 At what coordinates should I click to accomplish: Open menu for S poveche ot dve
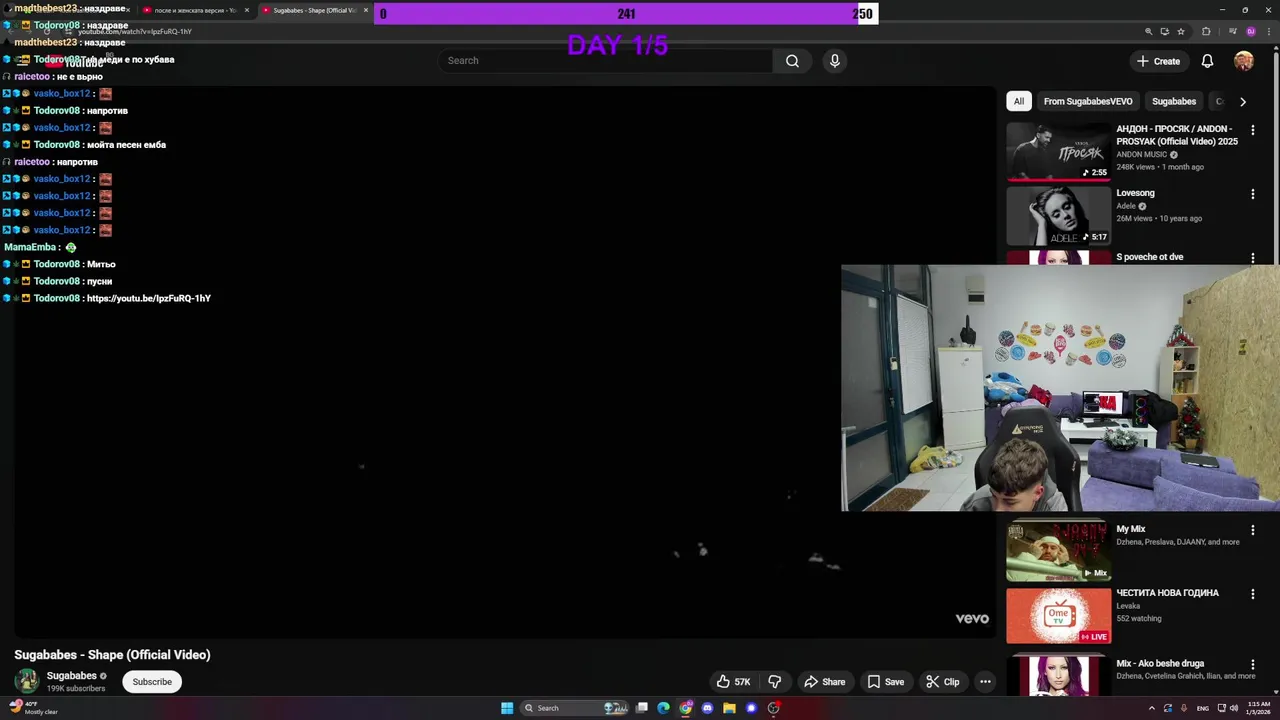click(x=1252, y=258)
